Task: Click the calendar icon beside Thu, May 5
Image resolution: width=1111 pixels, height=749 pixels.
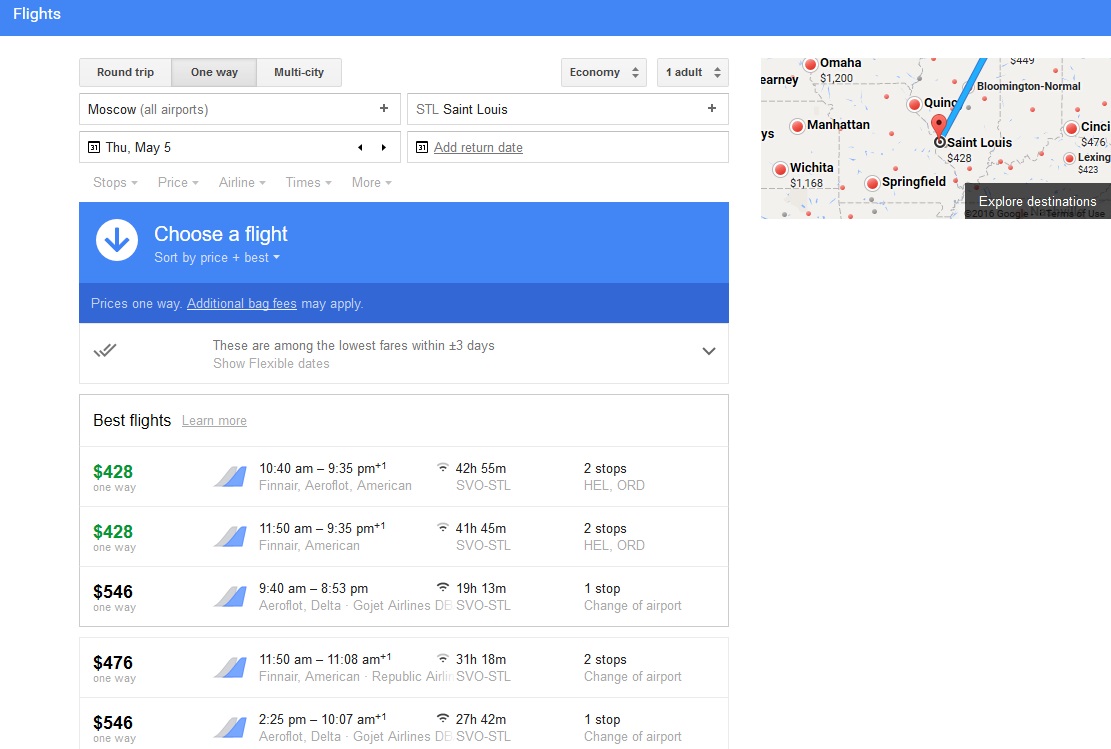Action: (94, 148)
